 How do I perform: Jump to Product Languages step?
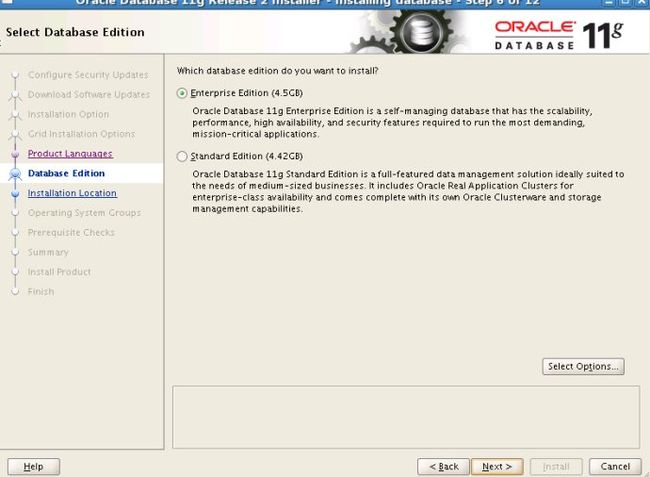(x=70, y=154)
